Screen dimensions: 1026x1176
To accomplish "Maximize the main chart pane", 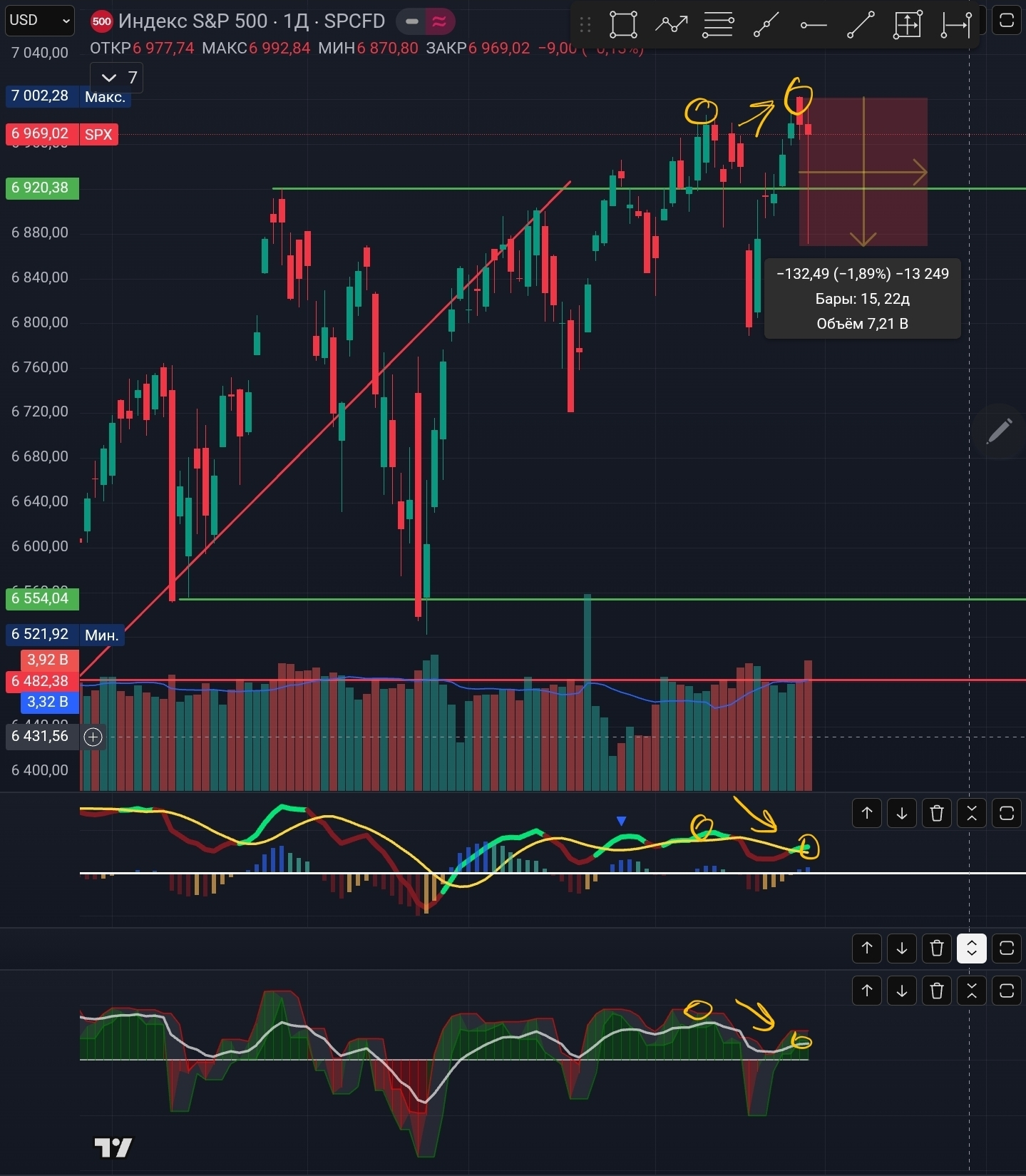I will click(x=1007, y=20).
